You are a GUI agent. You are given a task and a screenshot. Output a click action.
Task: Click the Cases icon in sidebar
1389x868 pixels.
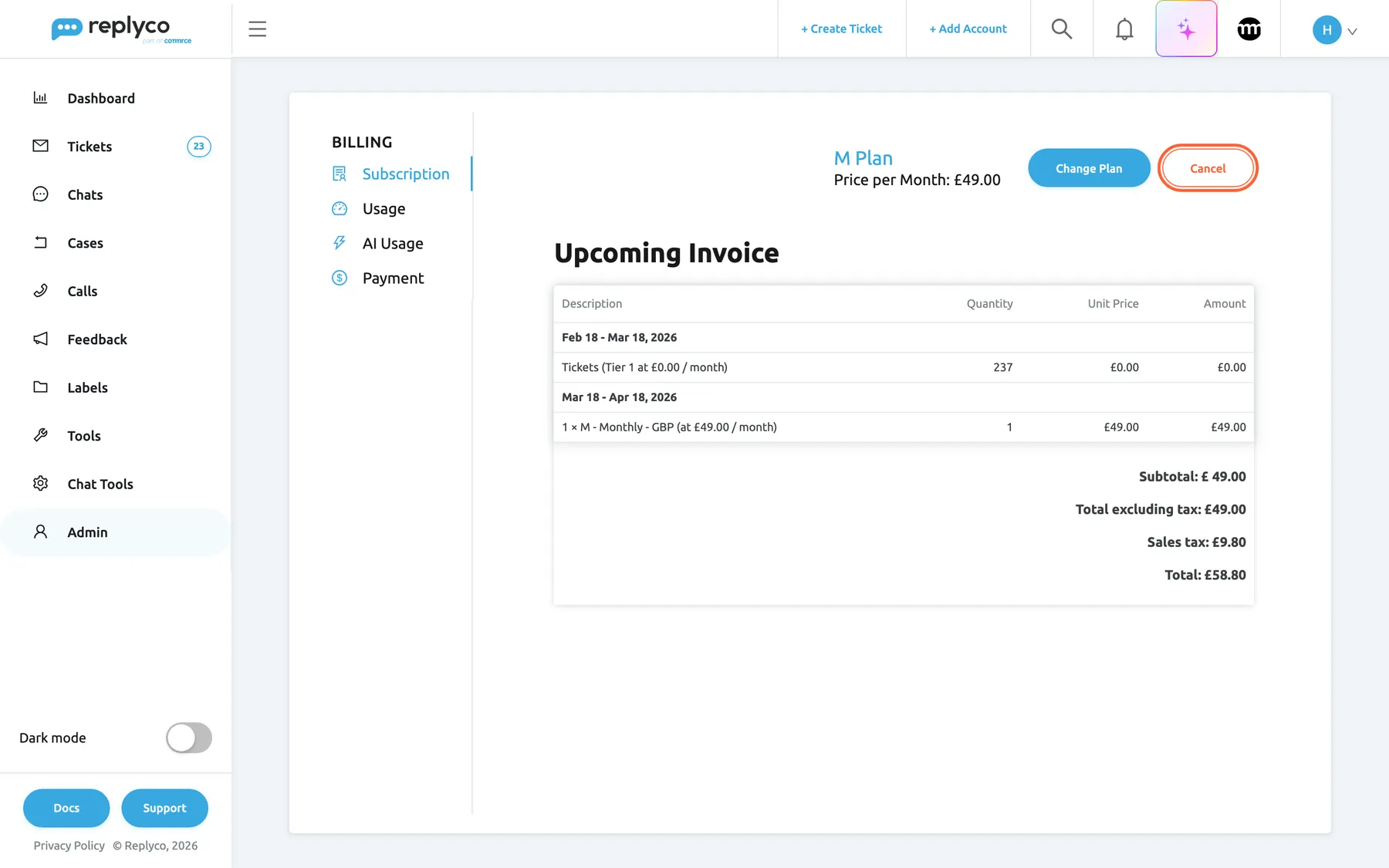(x=40, y=242)
